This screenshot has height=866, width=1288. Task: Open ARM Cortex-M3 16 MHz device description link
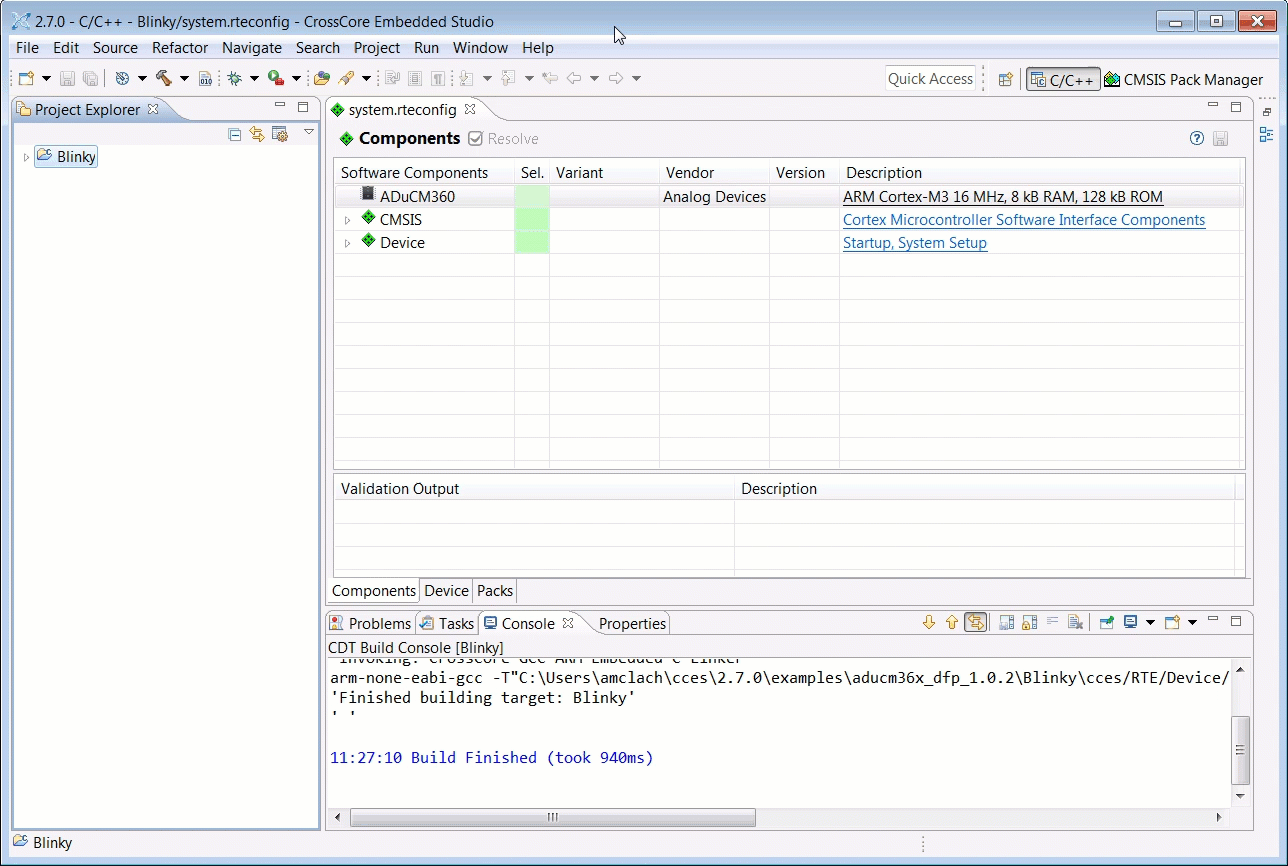[1003, 197]
